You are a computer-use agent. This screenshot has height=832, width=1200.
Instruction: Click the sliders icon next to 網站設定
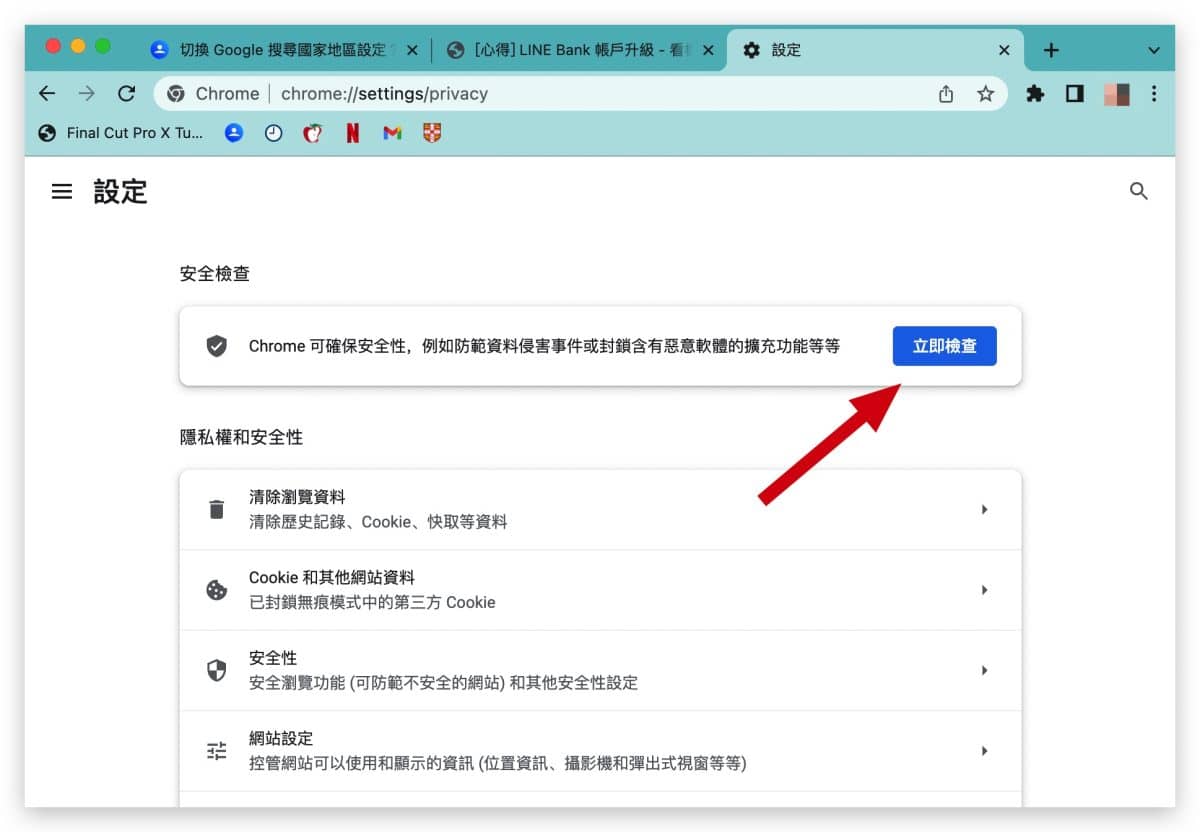tap(217, 751)
